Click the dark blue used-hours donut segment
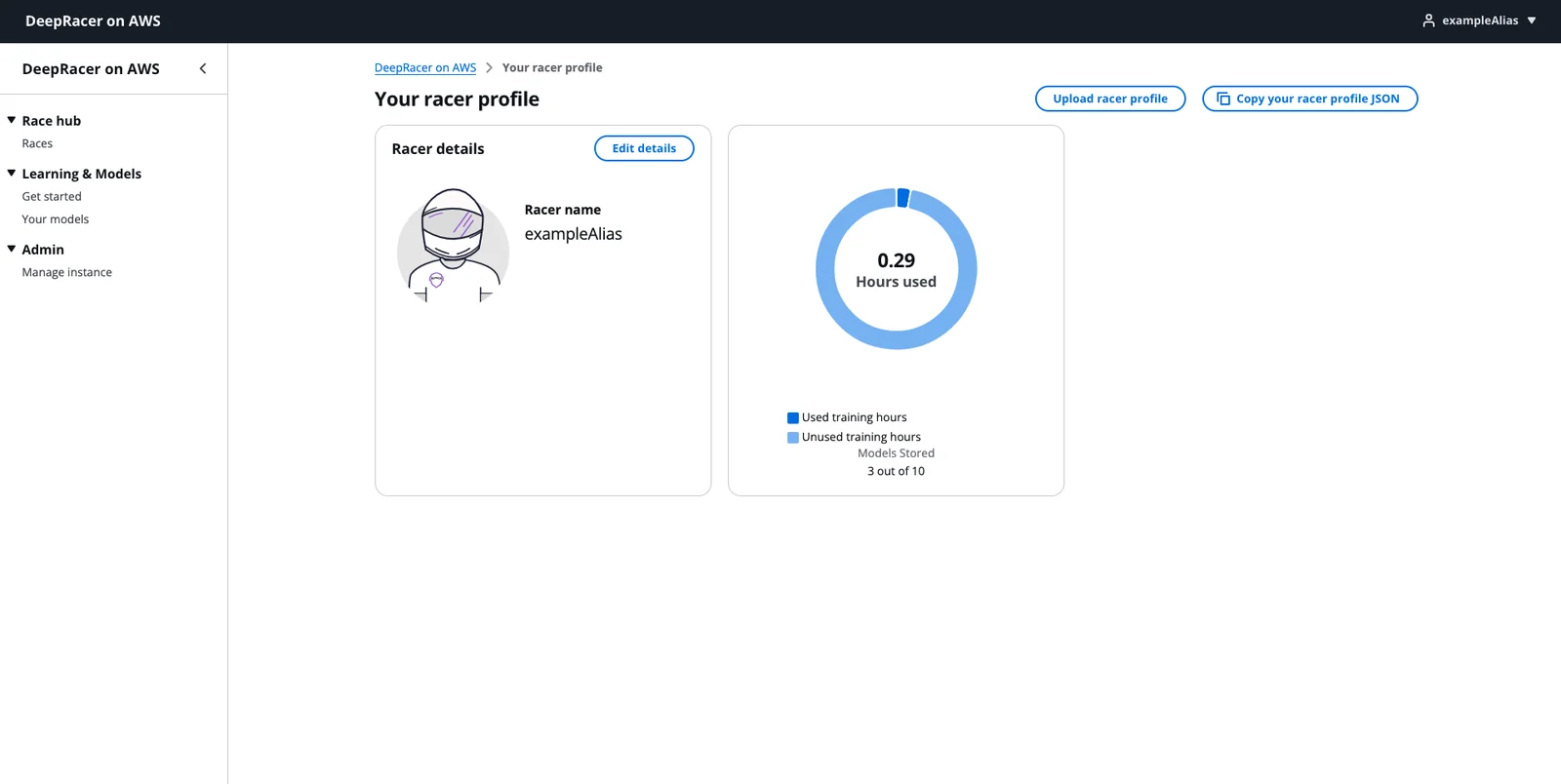This screenshot has height=784, width=1561. point(903,198)
